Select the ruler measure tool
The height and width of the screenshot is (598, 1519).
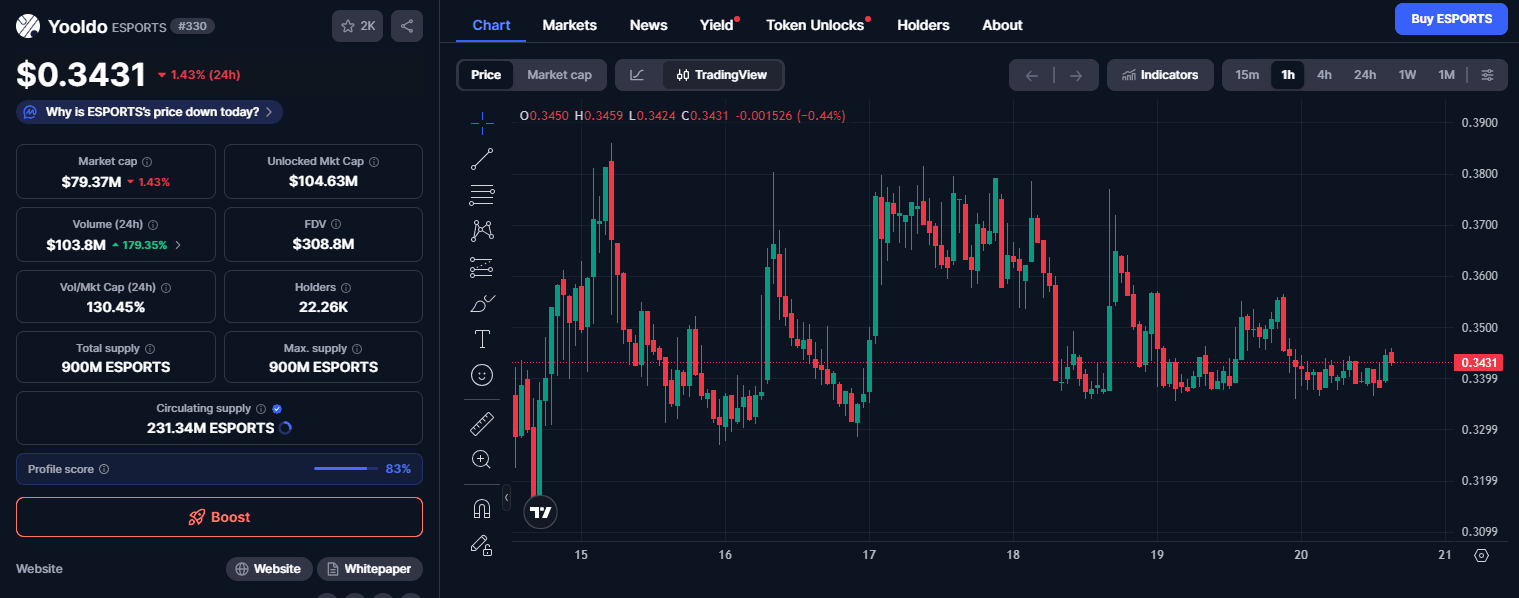point(482,424)
